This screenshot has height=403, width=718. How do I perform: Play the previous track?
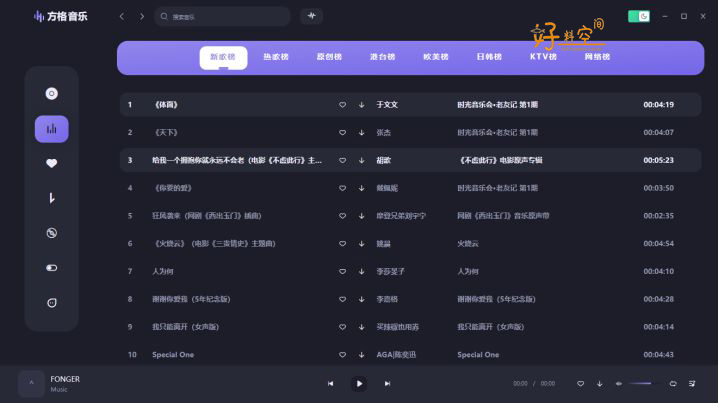(331, 384)
